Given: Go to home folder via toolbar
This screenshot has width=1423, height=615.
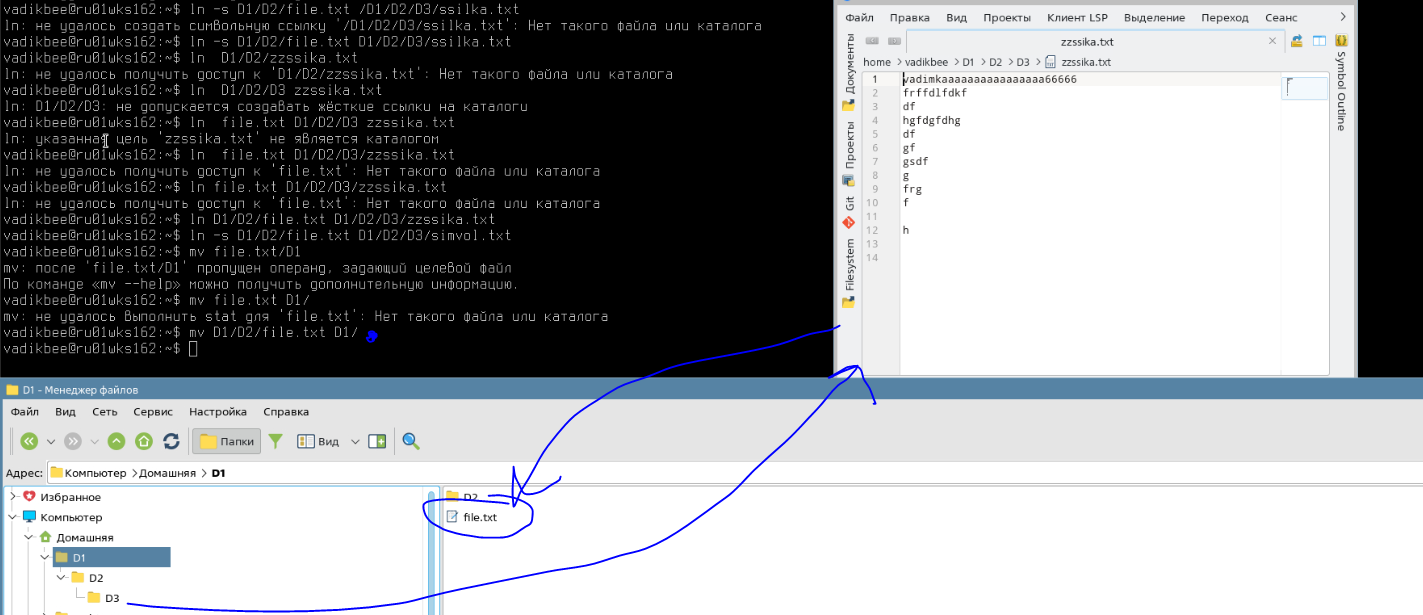Looking at the screenshot, I should [143, 441].
